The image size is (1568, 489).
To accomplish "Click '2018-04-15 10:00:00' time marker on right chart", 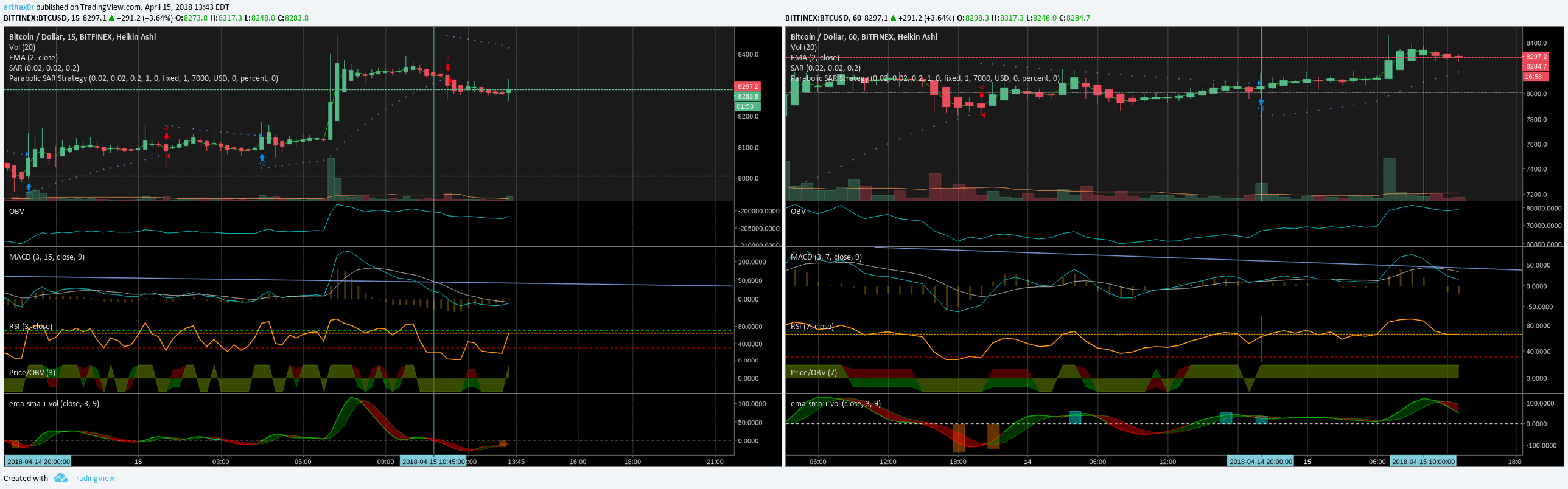I will point(1423,462).
